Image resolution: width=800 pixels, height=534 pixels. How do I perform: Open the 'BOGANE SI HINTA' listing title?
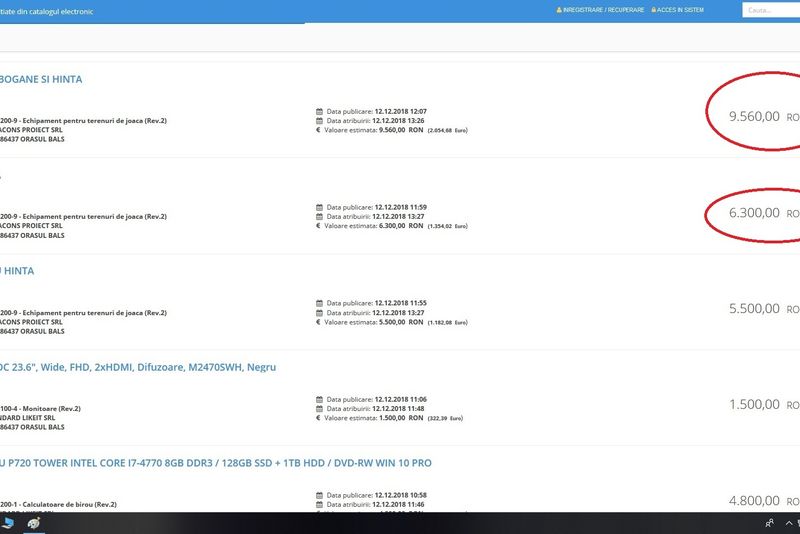42,79
